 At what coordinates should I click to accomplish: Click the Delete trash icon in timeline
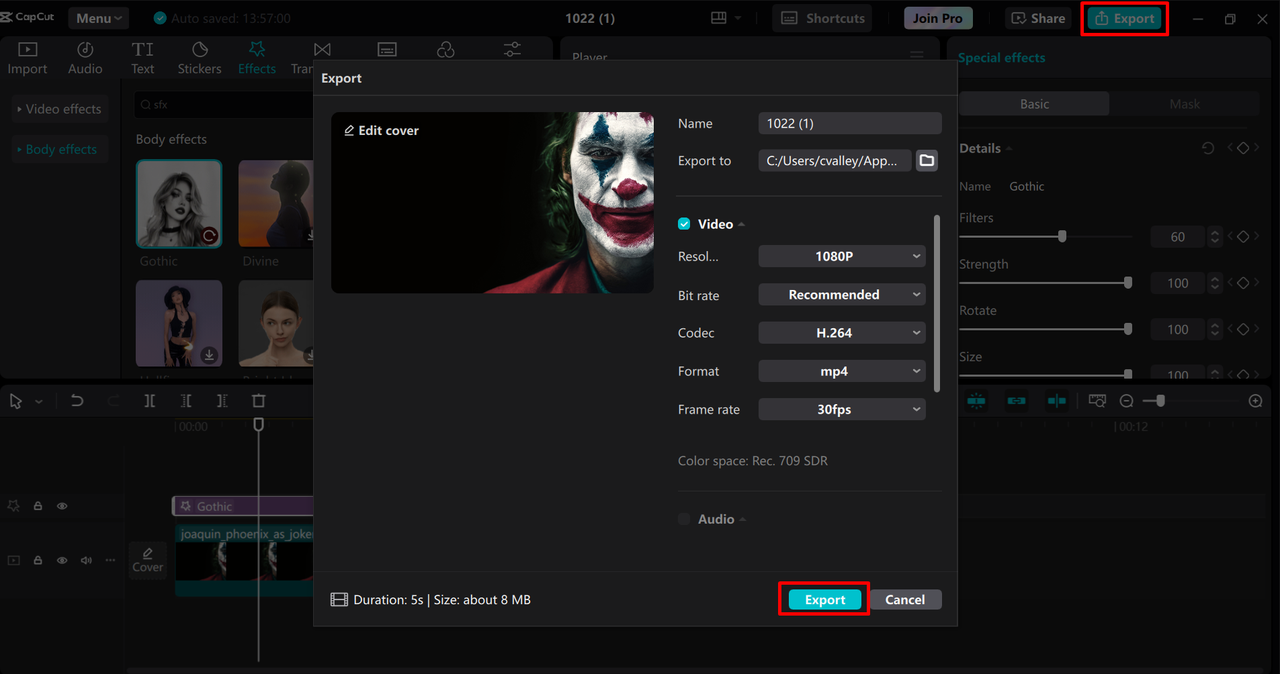click(x=259, y=401)
